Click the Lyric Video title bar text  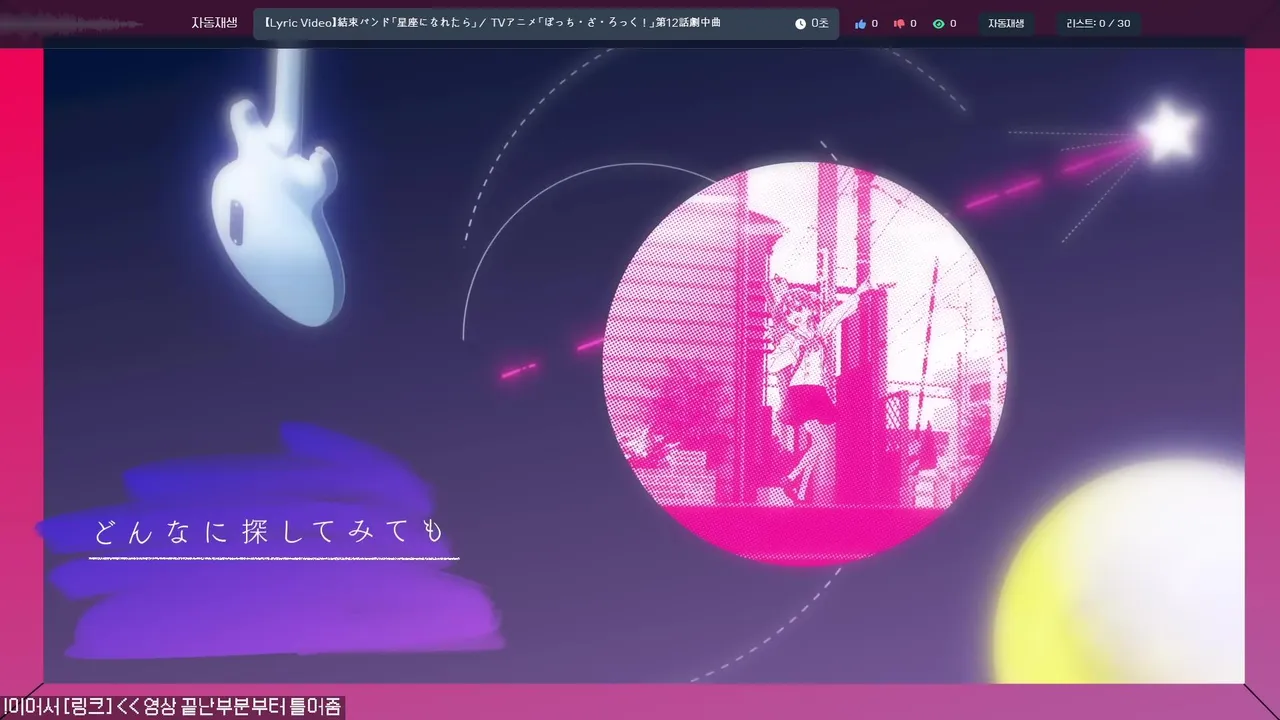492,22
